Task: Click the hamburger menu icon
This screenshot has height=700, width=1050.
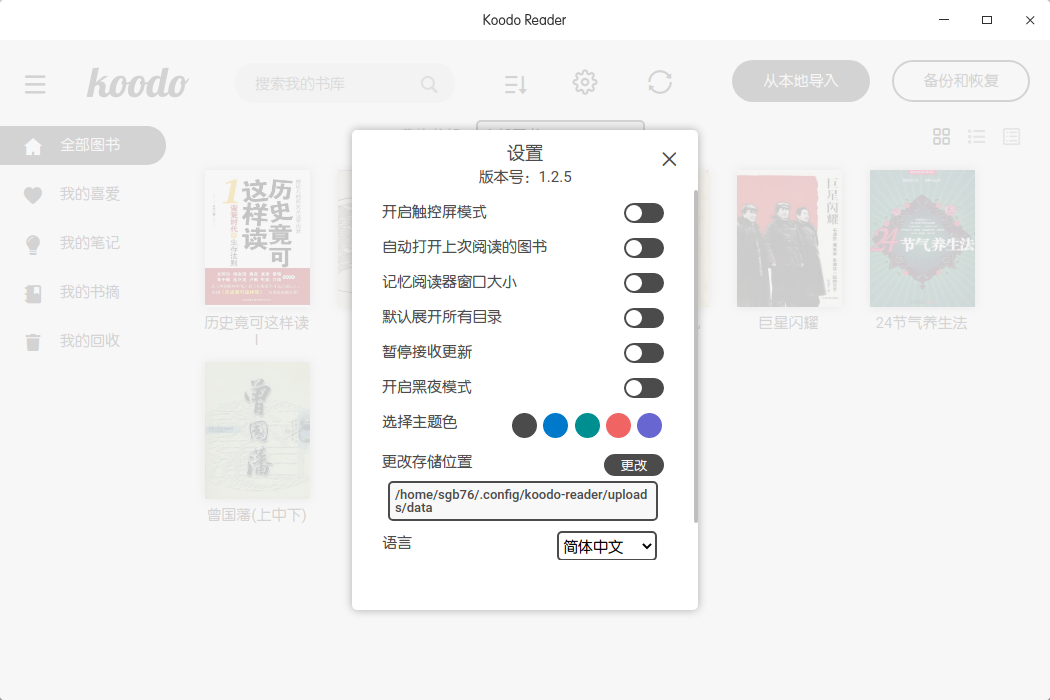Action: [x=35, y=84]
